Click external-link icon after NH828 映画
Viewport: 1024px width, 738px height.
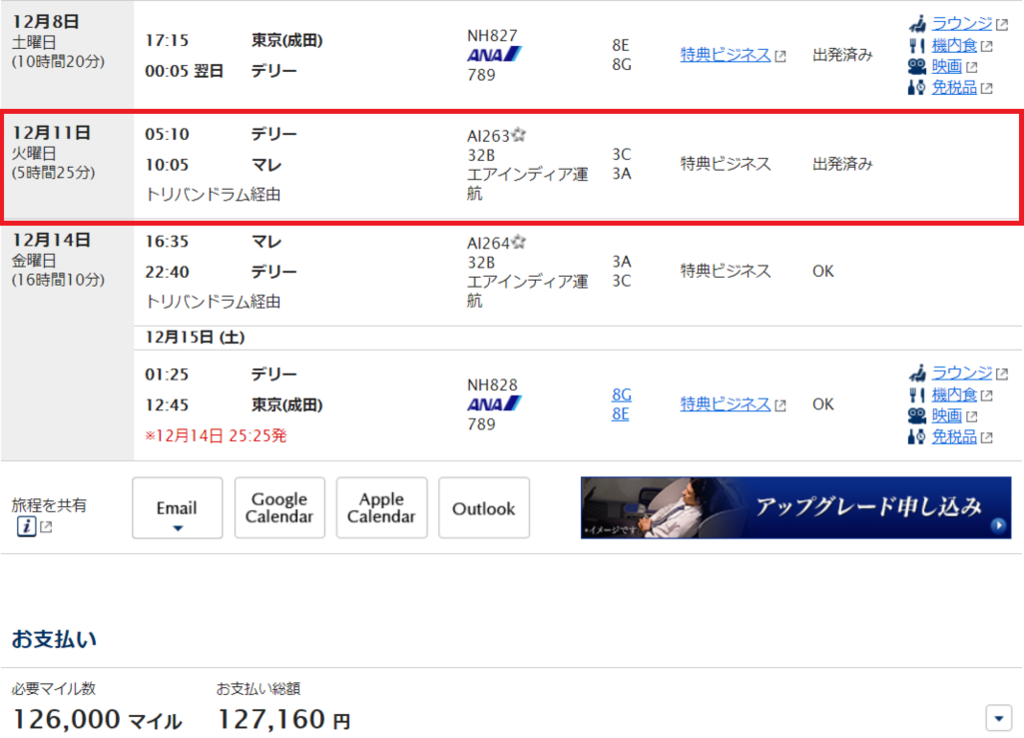coord(971,417)
